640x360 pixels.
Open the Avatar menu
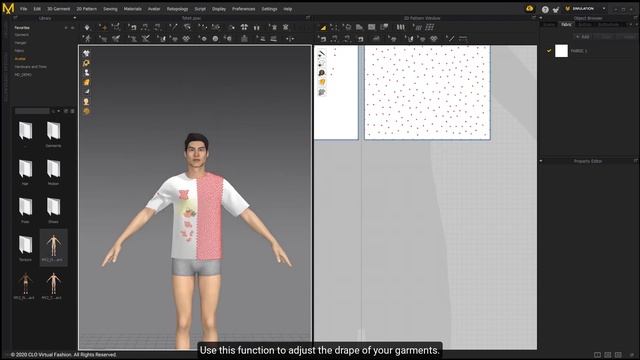(x=154, y=9)
